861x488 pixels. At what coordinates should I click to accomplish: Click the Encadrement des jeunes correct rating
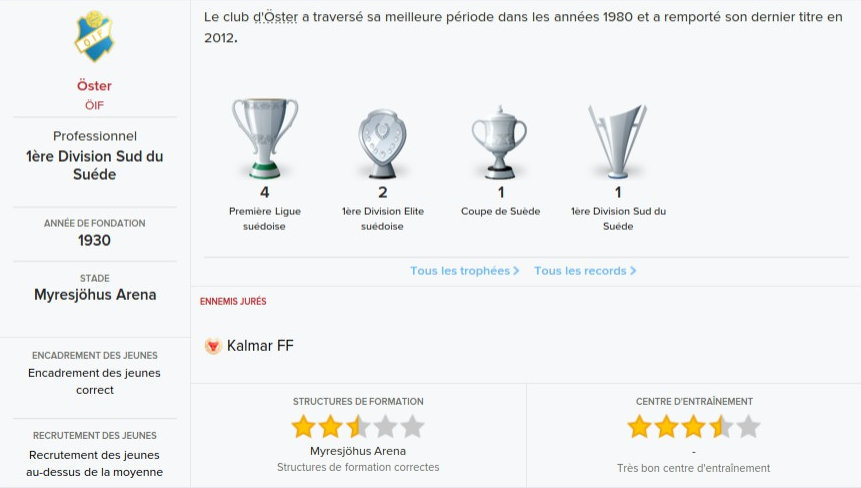click(x=95, y=381)
